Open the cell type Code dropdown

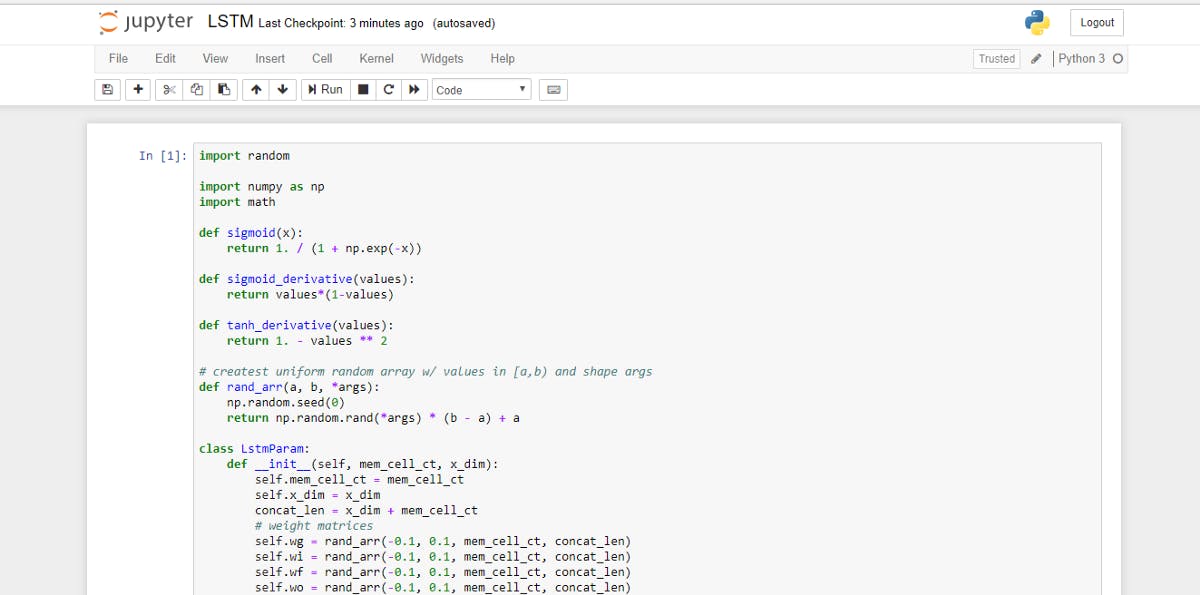481,90
